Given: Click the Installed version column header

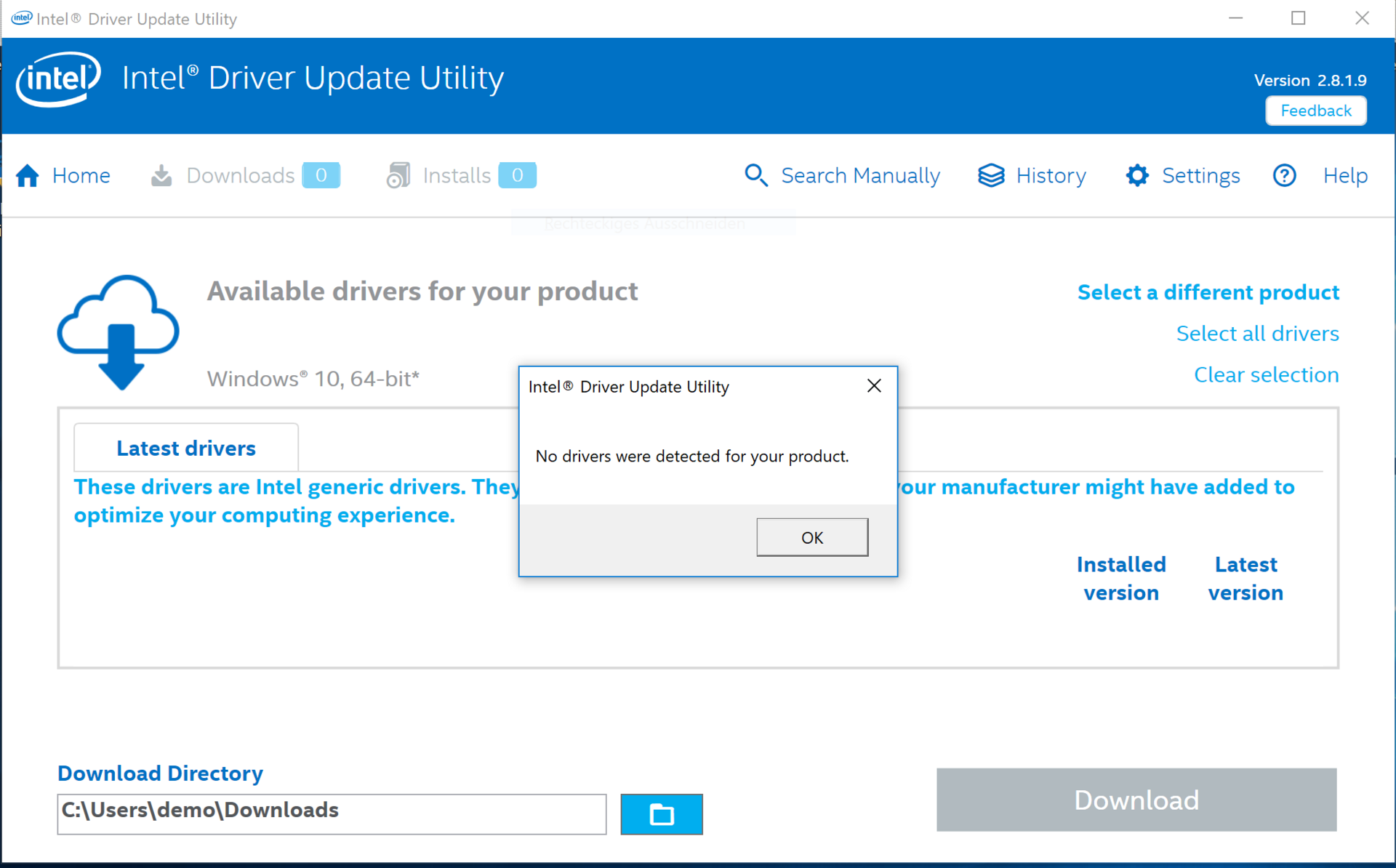Looking at the screenshot, I should pos(1120,579).
